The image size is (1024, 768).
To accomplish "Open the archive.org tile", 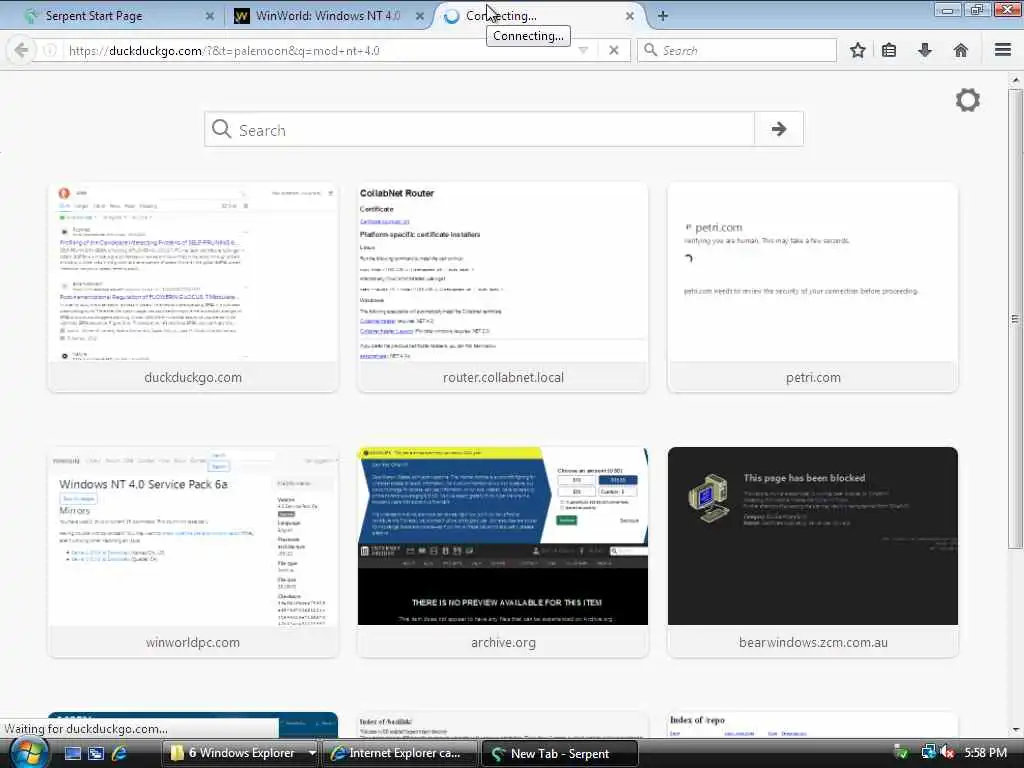I will tap(503, 552).
